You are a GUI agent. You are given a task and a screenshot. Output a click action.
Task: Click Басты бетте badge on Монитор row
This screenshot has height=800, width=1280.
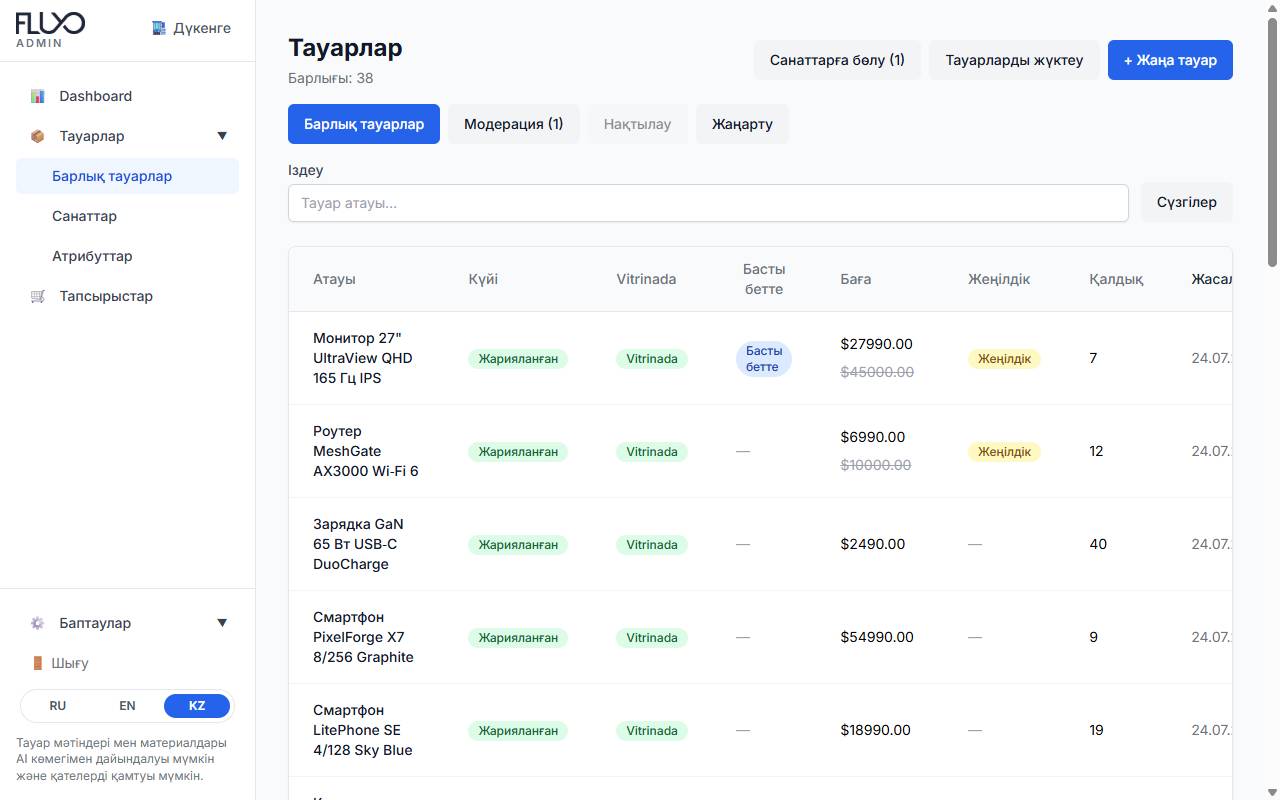pyautogui.click(x=764, y=359)
